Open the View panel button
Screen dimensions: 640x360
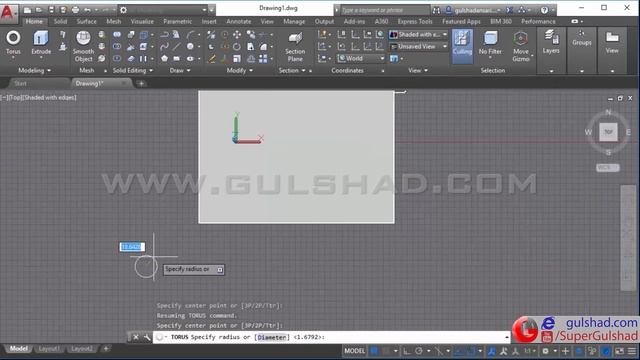(x=612, y=42)
